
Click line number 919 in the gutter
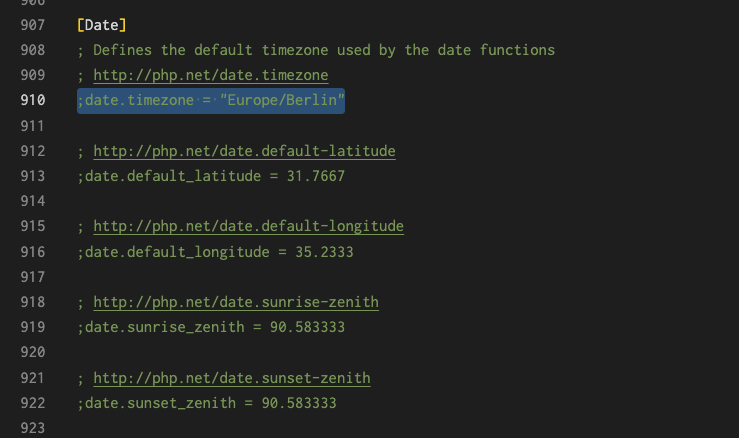coord(33,327)
